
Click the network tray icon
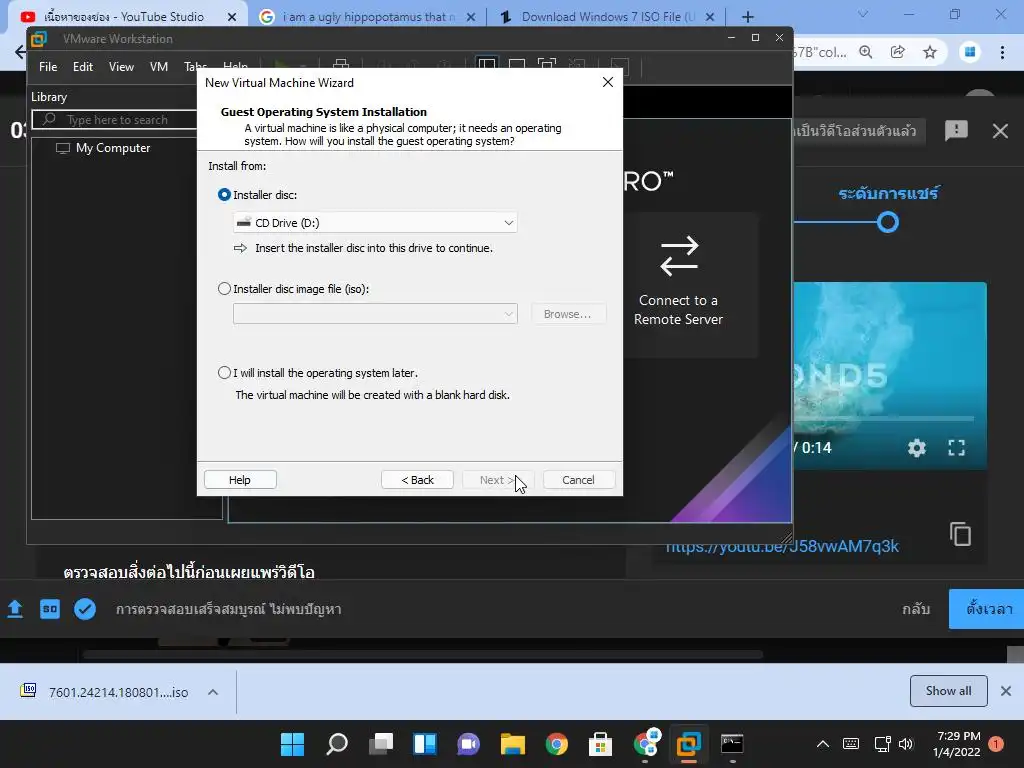pyautogui.click(x=882, y=744)
